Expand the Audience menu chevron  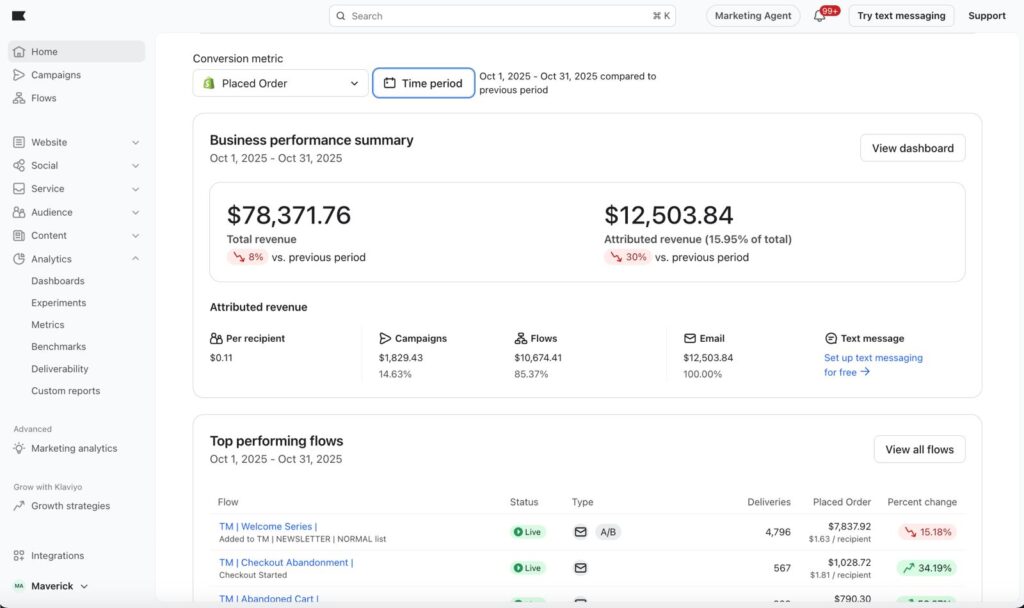click(x=136, y=213)
